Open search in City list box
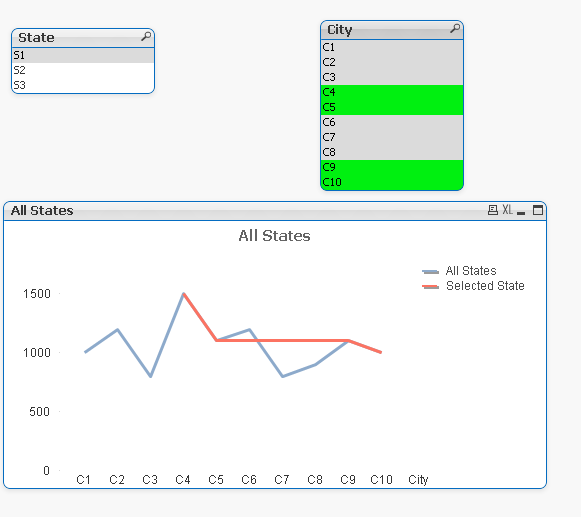This screenshot has height=517, width=581. tap(455, 29)
